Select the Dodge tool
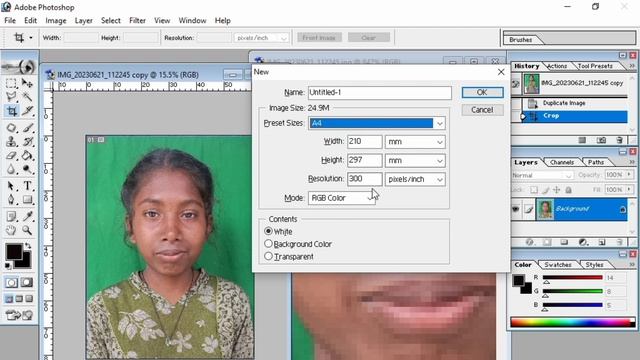Image resolution: width=640 pixels, height=360 pixels. [x=27, y=169]
